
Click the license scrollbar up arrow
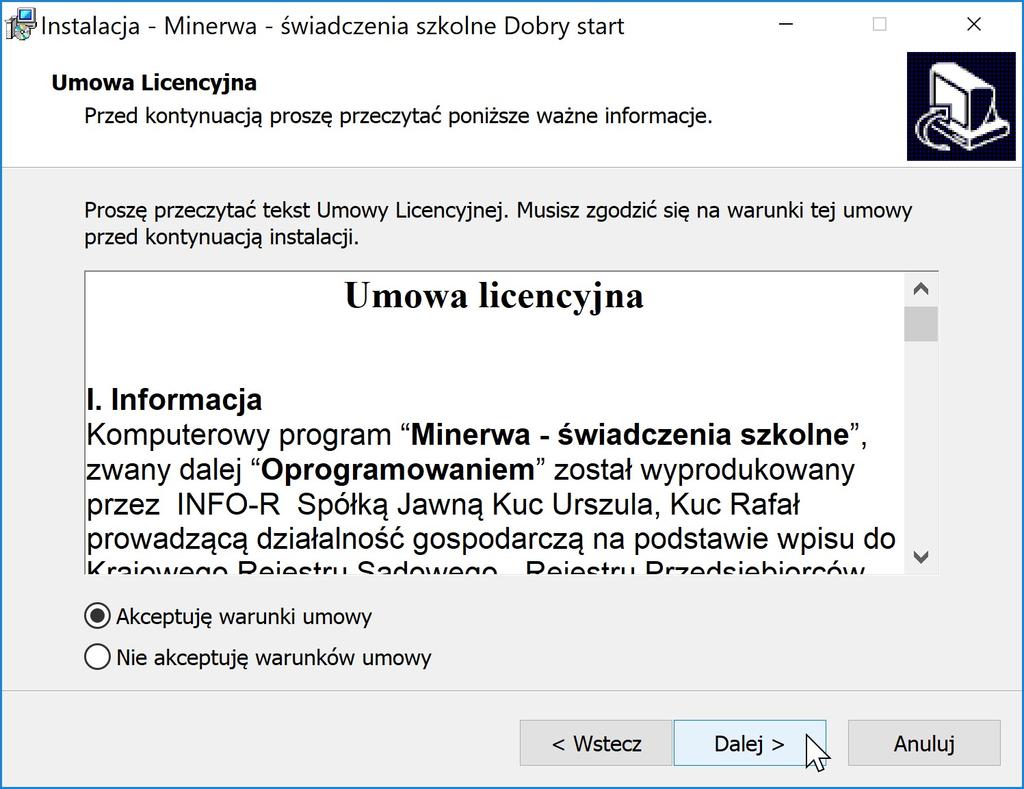tap(921, 289)
